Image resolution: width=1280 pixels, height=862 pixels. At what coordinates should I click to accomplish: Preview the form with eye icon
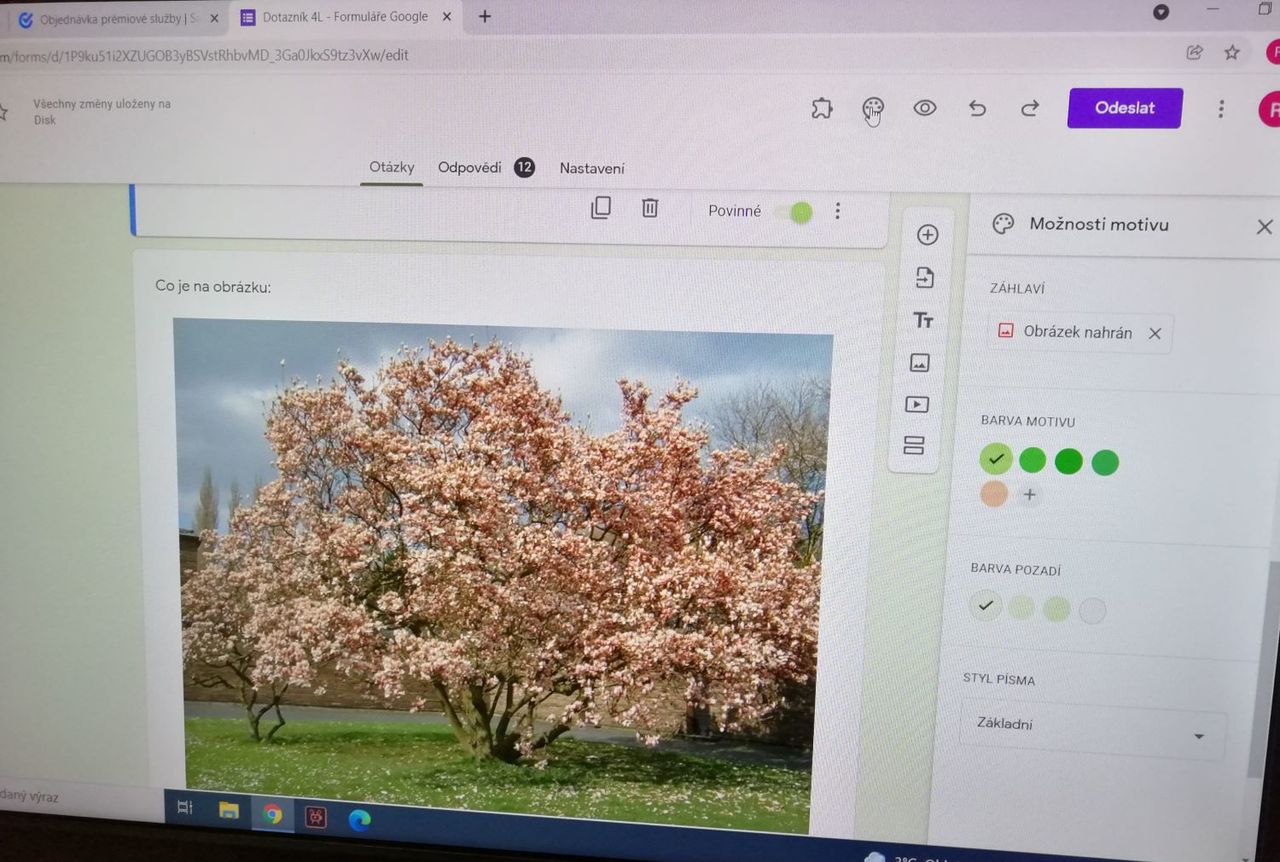pyautogui.click(x=925, y=108)
